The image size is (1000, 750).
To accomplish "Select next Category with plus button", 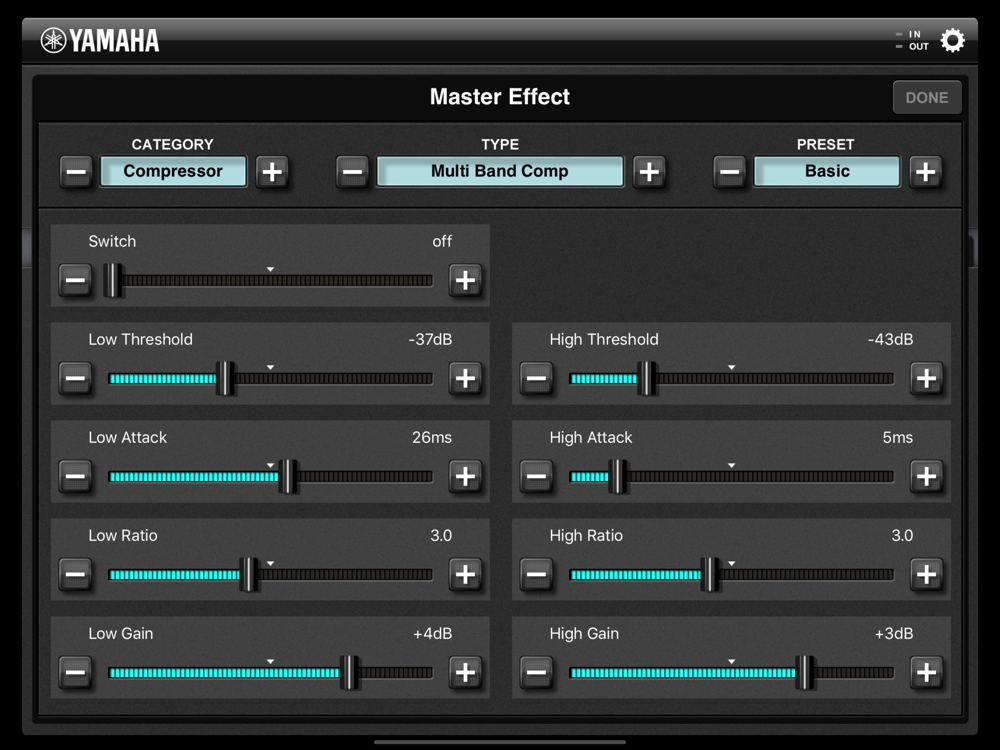I will coord(272,172).
